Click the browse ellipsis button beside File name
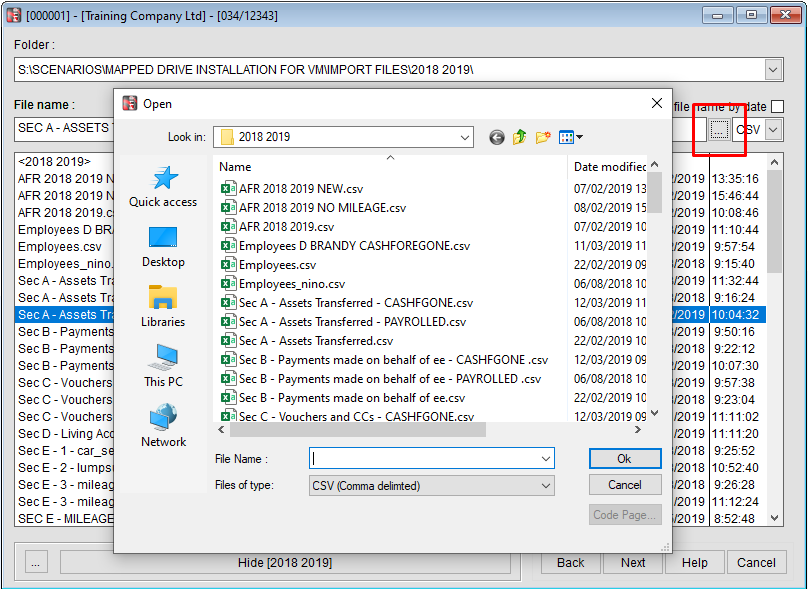 [x=719, y=129]
